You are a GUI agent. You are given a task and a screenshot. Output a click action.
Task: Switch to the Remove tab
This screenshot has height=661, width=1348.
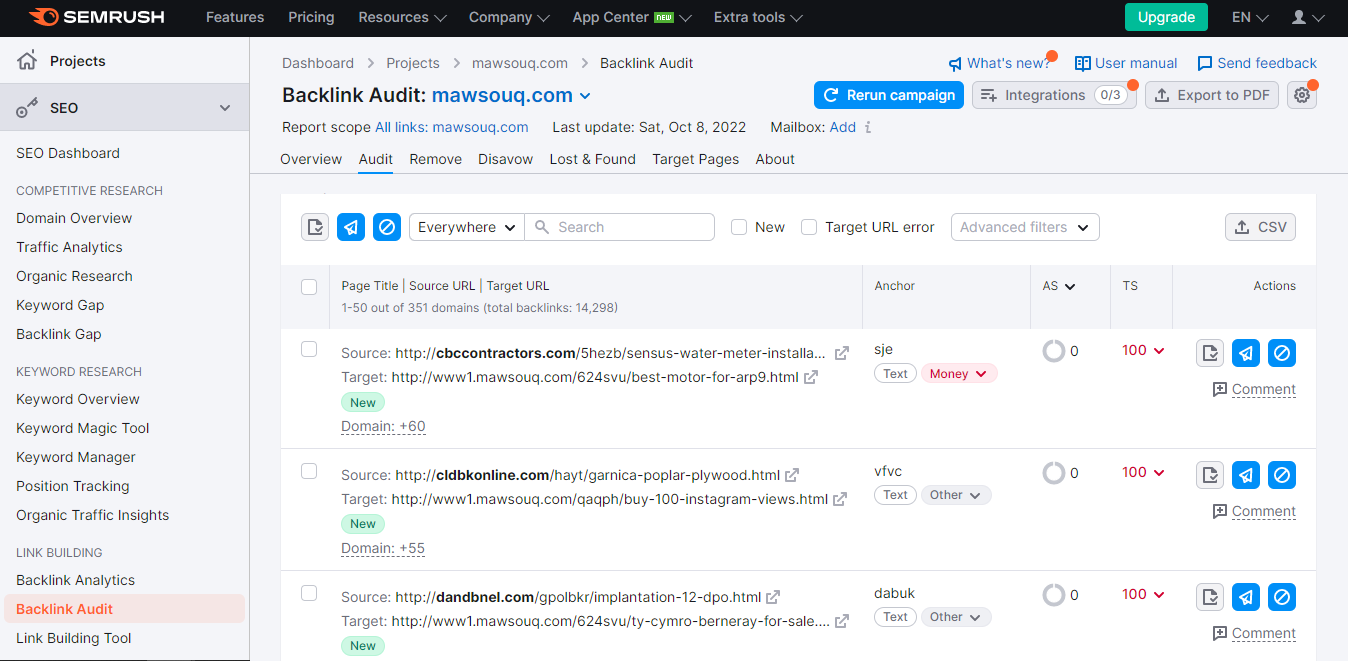click(x=435, y=159)
